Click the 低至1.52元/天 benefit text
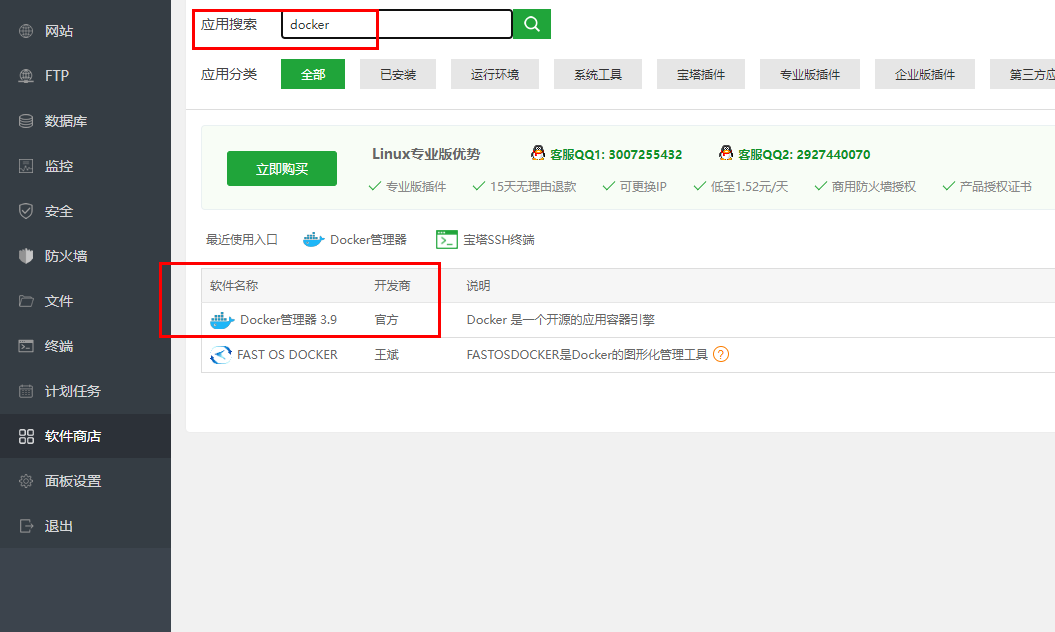The height and width of the screenshot is (632, 1055). pos(749,186)
